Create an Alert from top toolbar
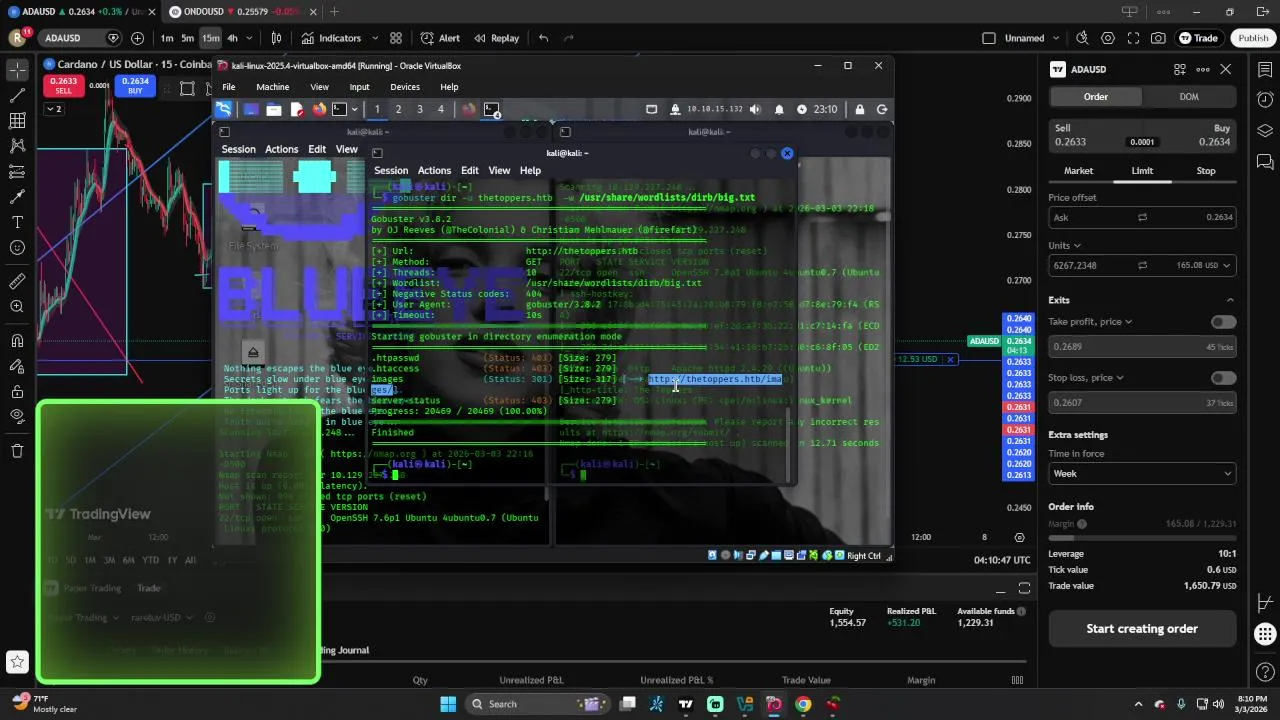Viewport: 1280px width, 720px height. 440,38
